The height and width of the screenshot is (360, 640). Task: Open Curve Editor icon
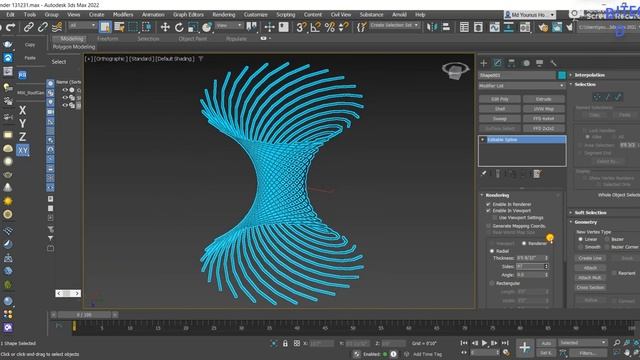click(495, 27)
